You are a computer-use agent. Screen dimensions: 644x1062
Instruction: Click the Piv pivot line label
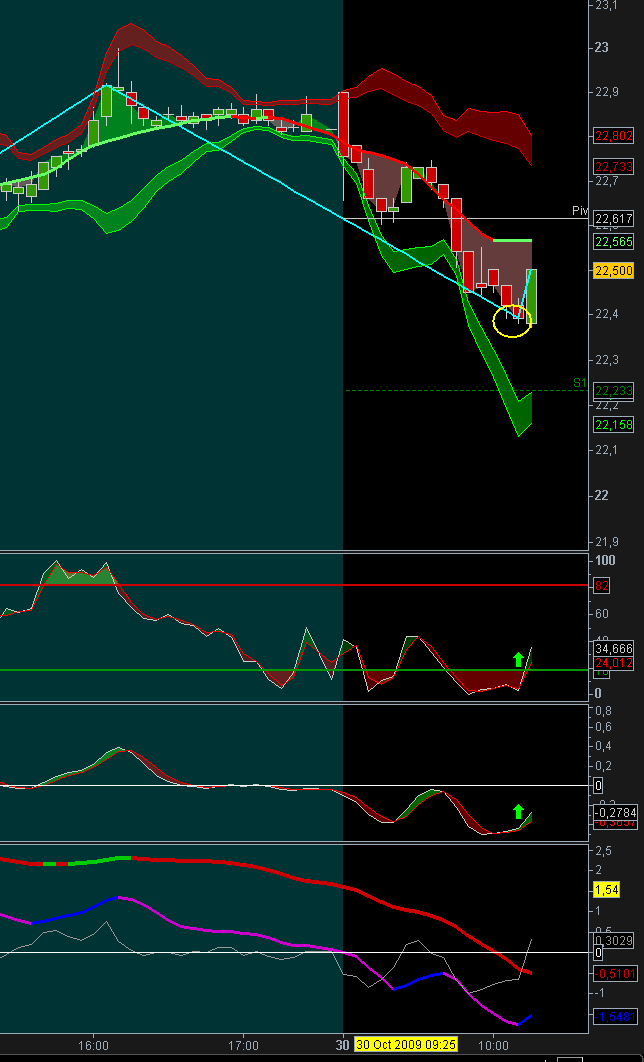580,211
